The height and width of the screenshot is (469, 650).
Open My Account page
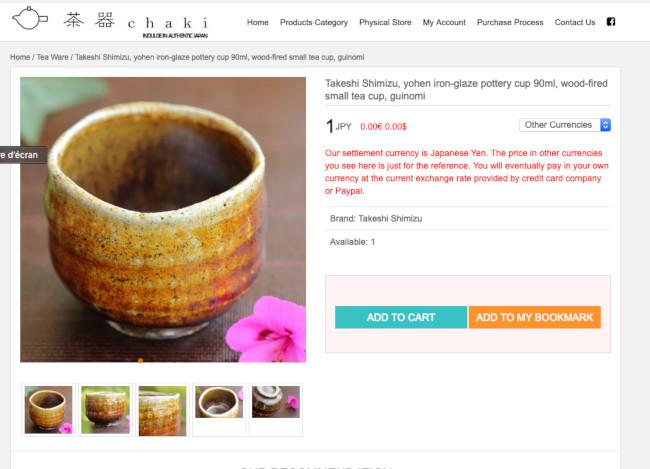point(444,22)
